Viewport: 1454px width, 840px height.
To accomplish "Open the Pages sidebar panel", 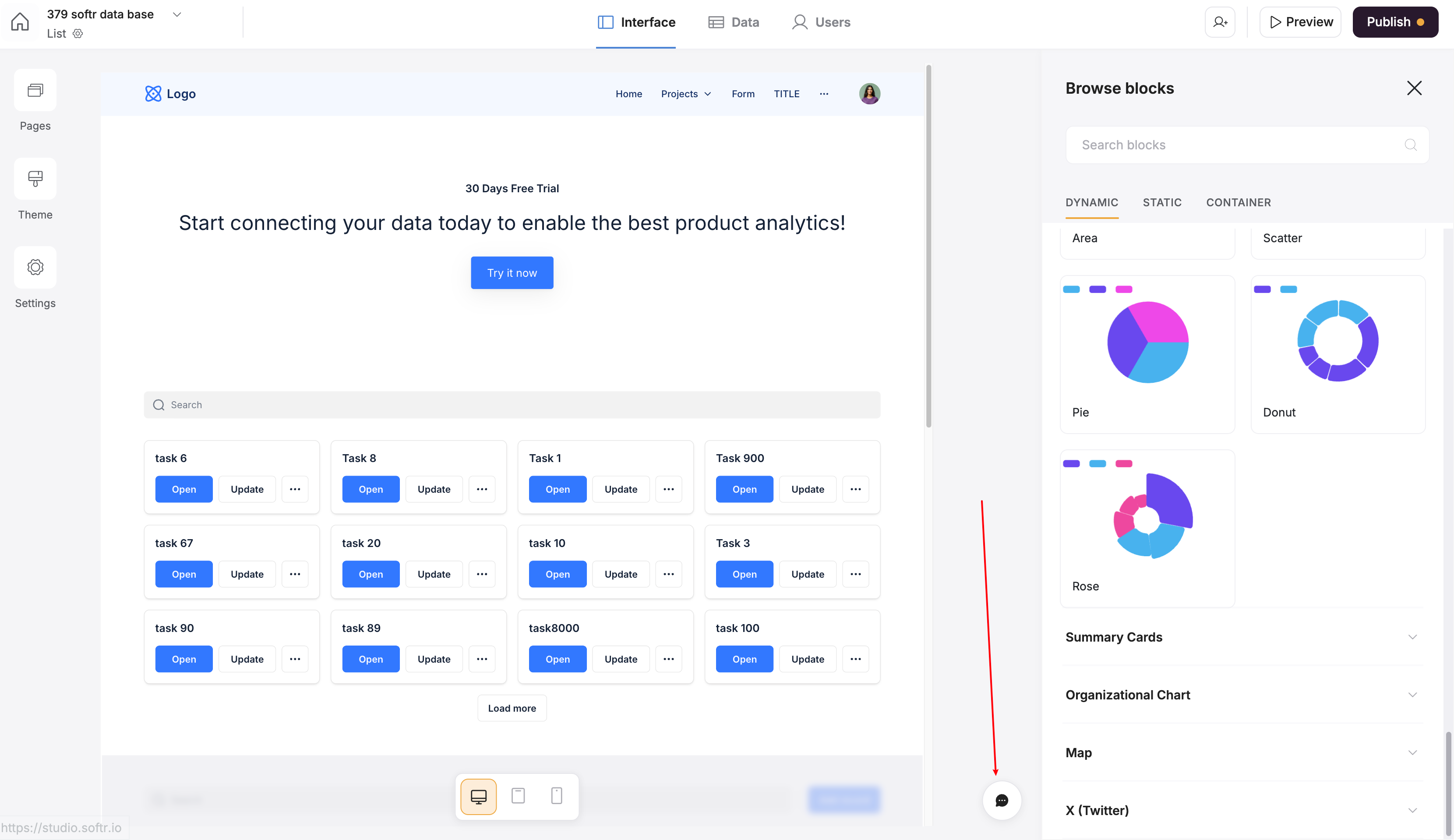I will pyautogui.click(x=35, y=91).
